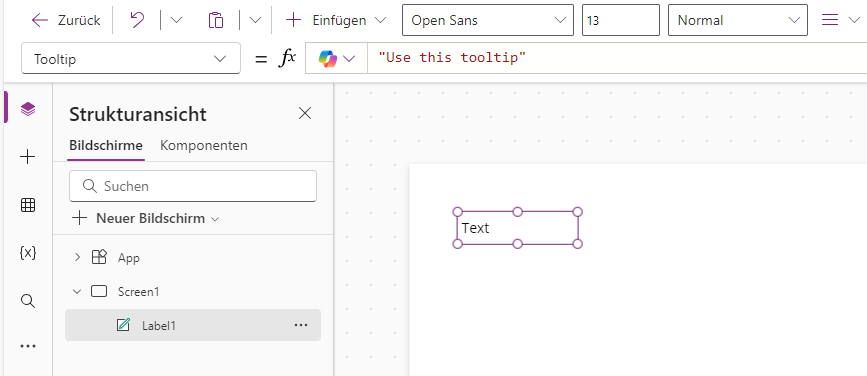Switch to the Komponenten tab
This screenshot has width=867, height=376.
pyautogui.click(x=203, y=145)
